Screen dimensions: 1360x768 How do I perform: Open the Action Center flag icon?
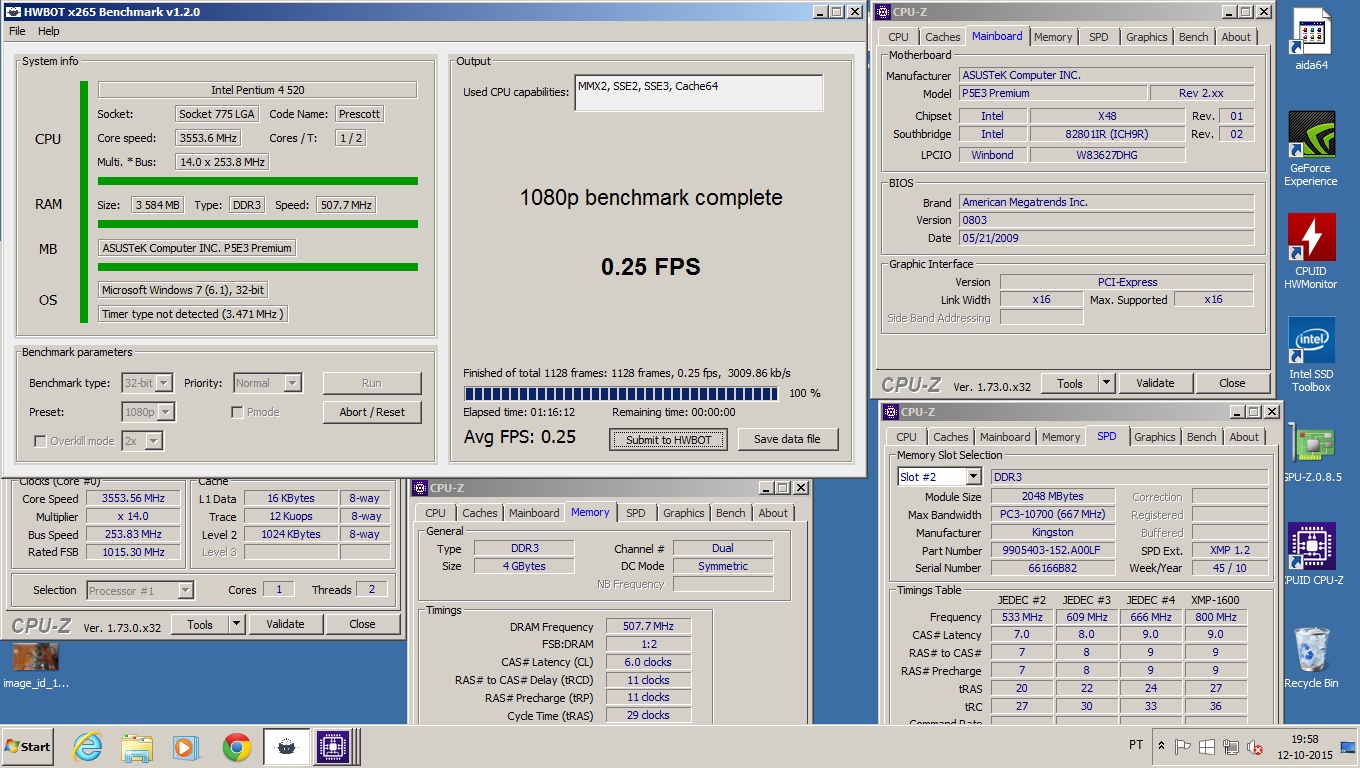click(1183, 746)
